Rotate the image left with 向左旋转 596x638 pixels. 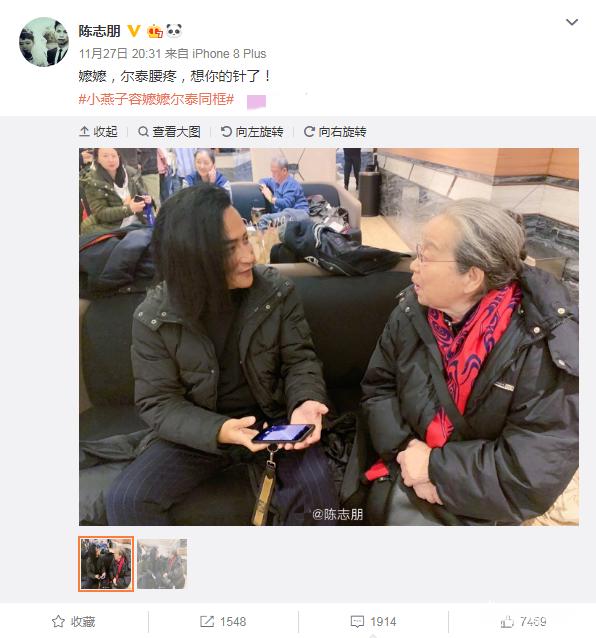(252, 132)
